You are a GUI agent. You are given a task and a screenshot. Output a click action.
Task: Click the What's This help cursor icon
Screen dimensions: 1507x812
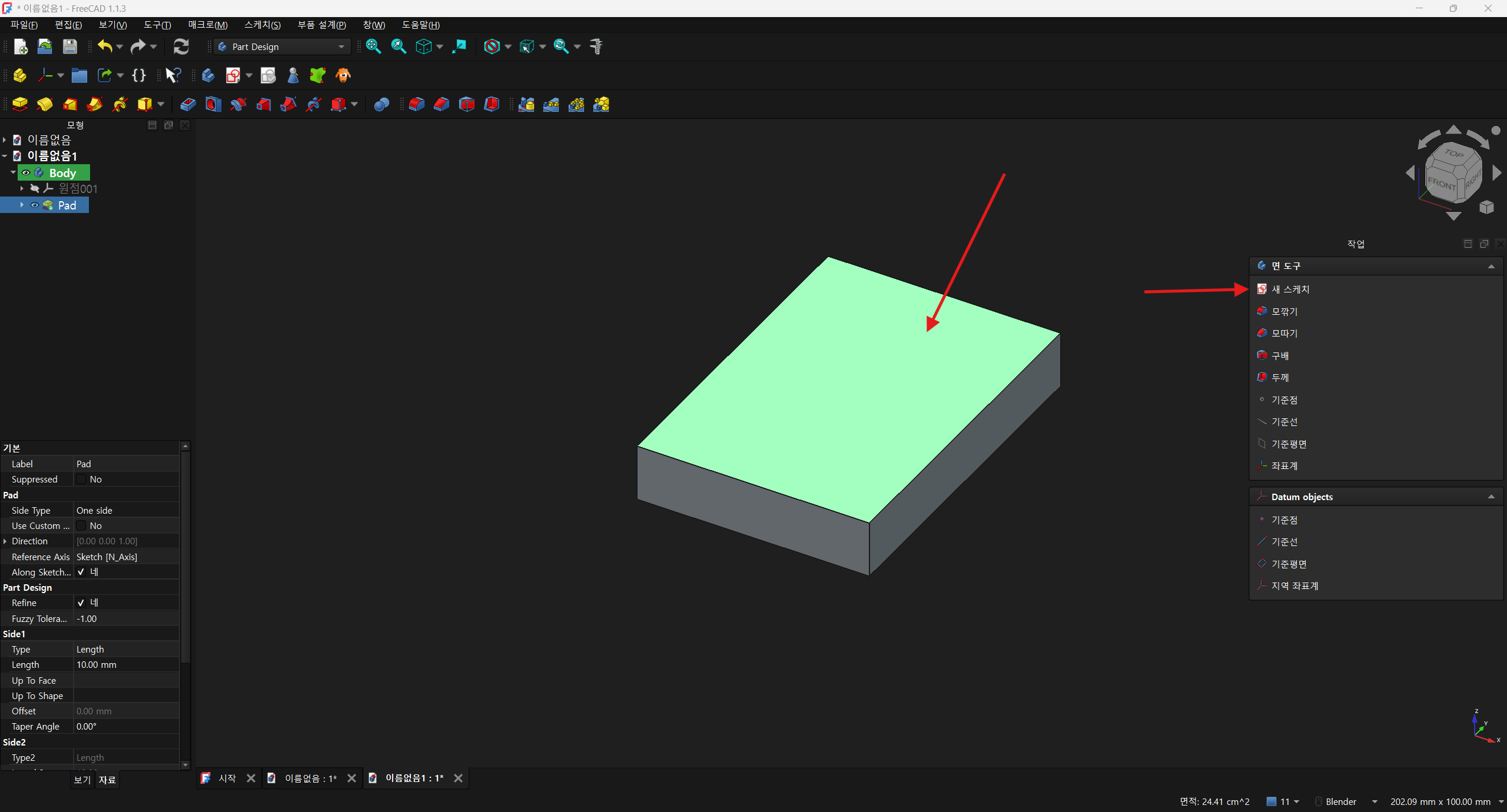pos(173,75)
